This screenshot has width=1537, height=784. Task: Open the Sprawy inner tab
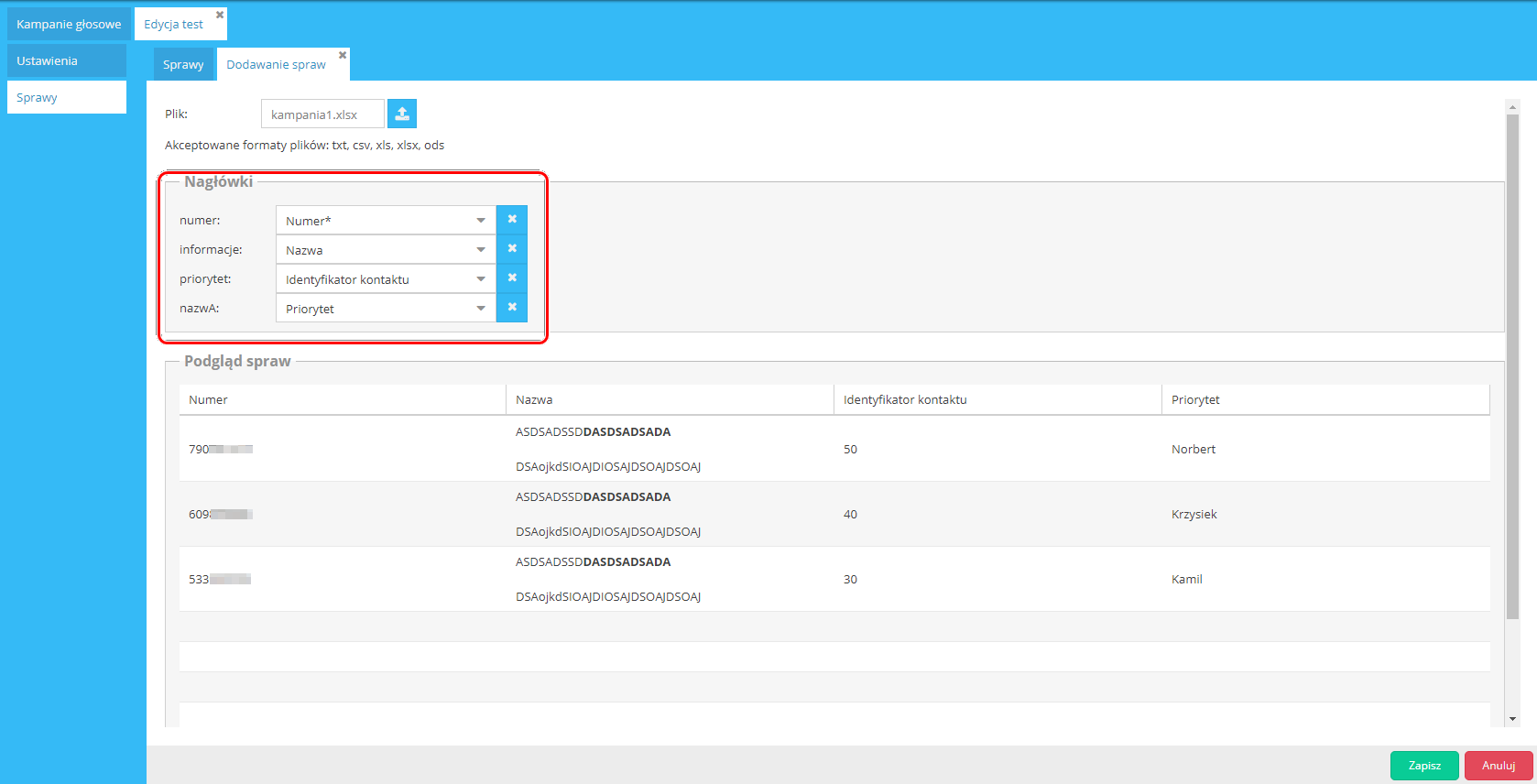[183, 64]
